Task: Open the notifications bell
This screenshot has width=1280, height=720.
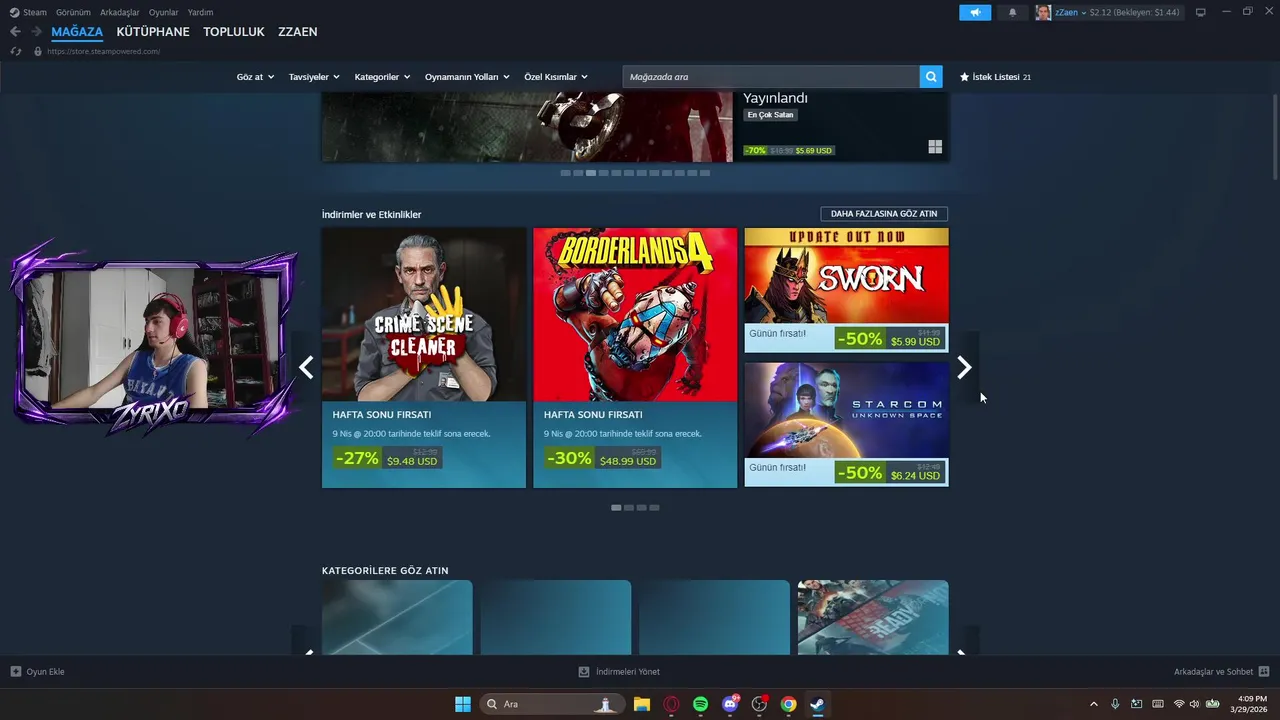Action: (1012, 12)
